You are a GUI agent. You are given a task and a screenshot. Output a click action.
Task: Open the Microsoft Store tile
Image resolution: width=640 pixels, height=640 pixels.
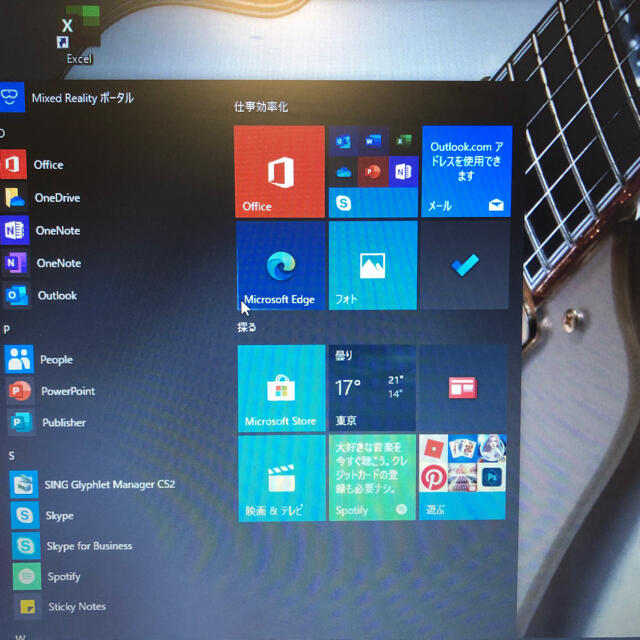point(282,388)
